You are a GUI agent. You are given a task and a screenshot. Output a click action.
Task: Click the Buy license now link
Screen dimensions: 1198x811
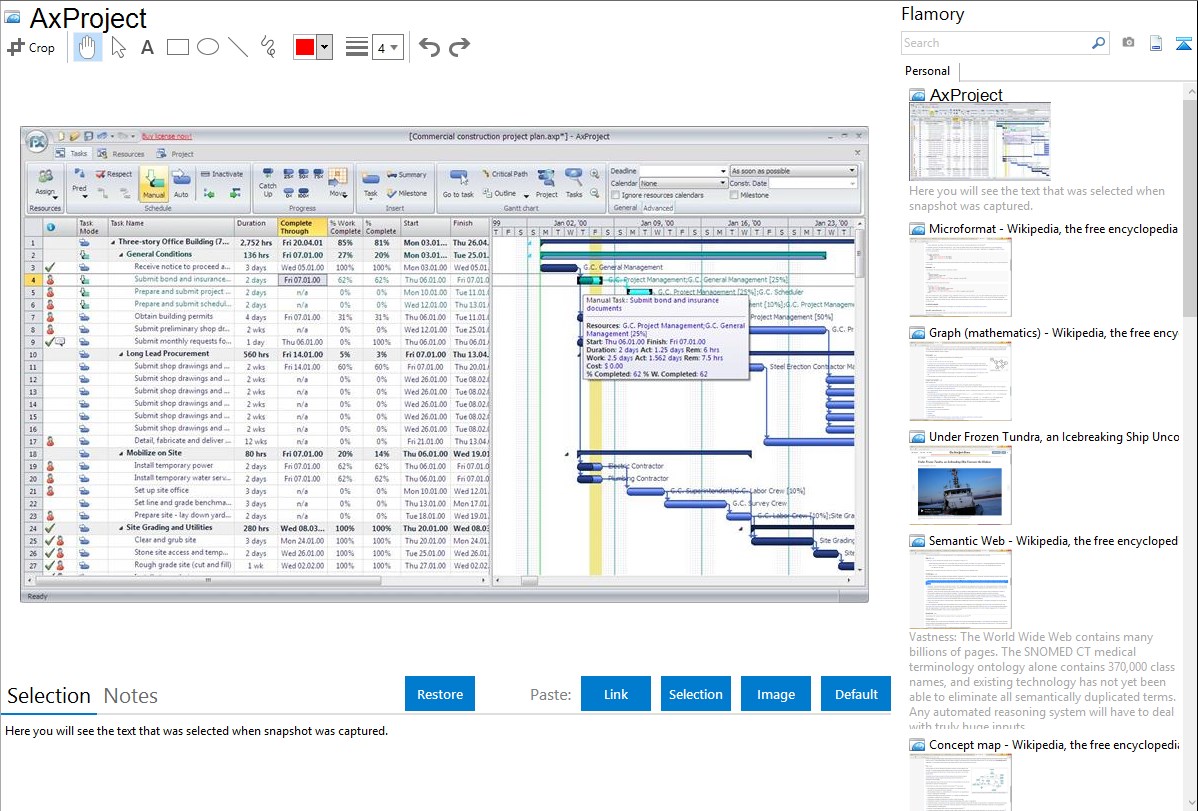pos(167,136)
